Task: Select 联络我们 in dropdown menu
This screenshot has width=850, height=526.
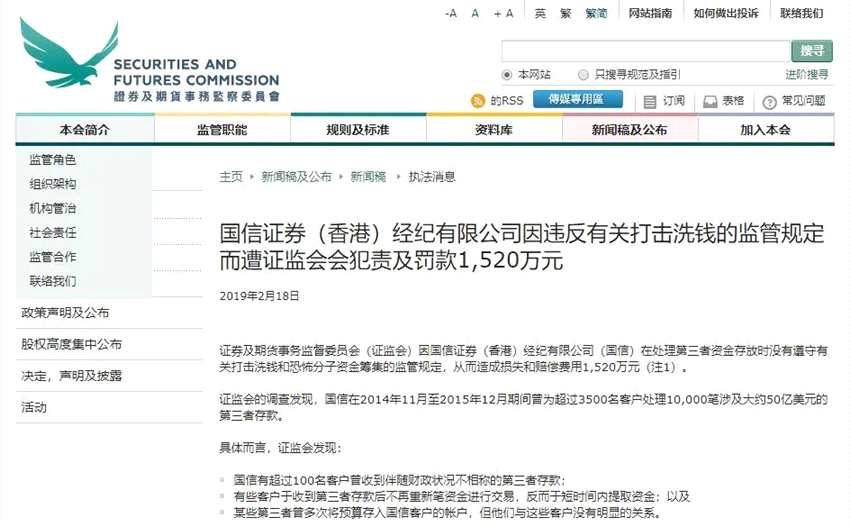Action: 53,281
